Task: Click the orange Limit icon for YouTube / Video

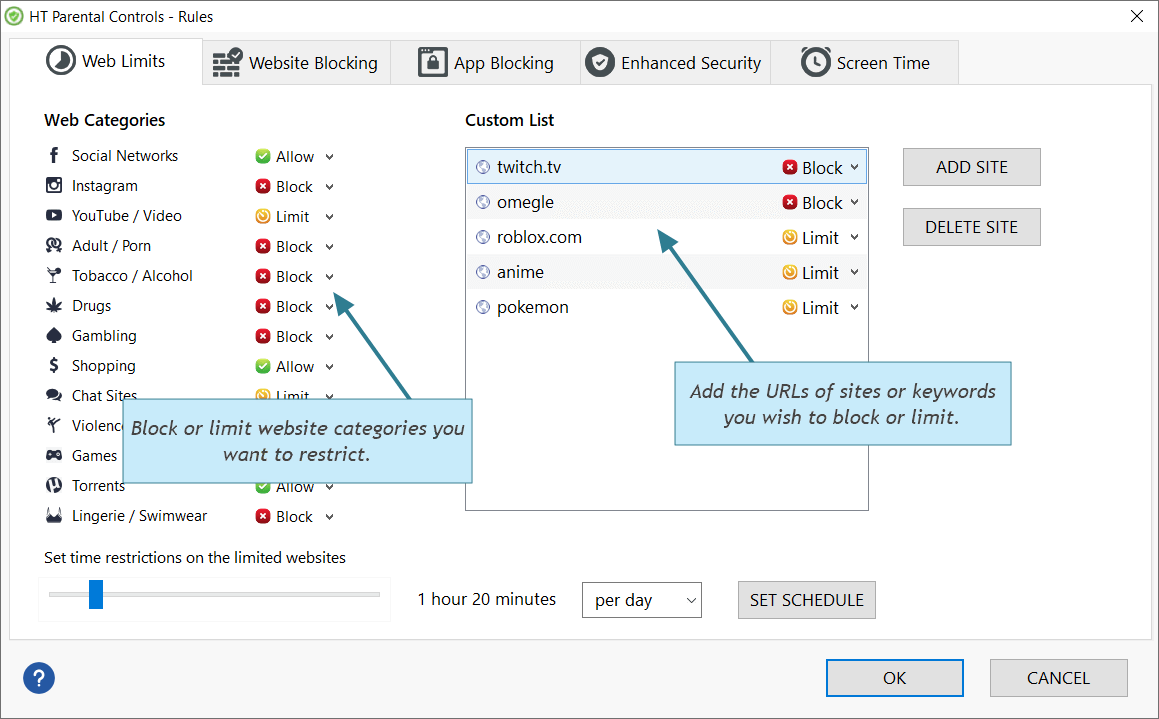Action: 262,216
